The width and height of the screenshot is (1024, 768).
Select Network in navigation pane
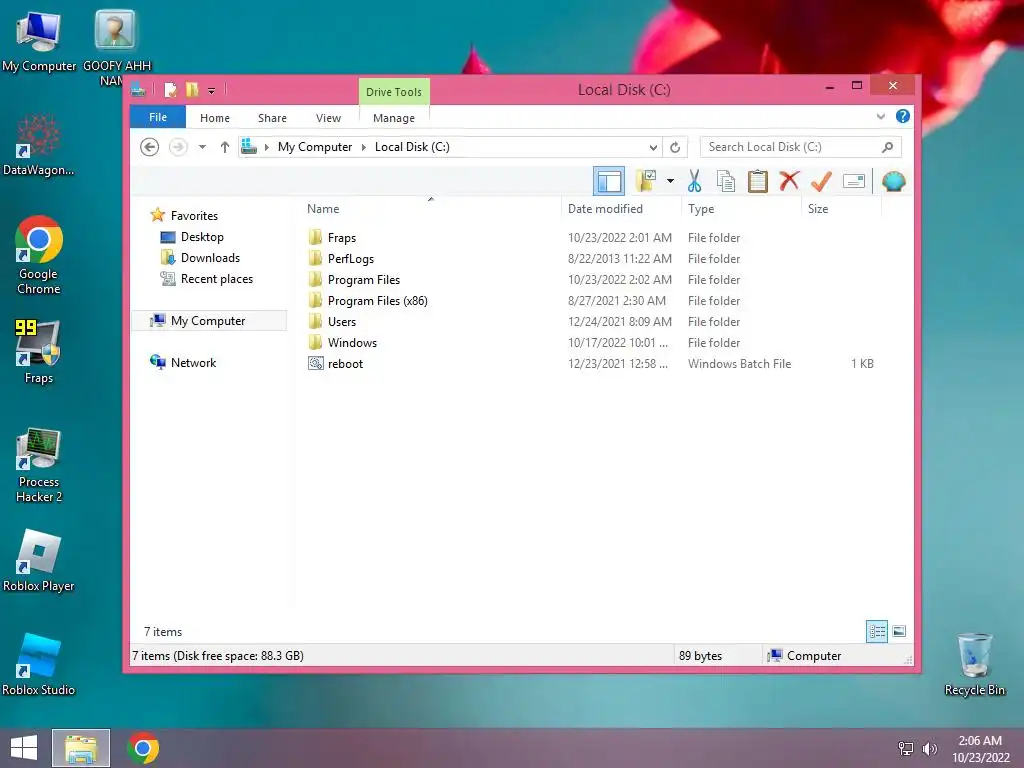pos(193,362)
